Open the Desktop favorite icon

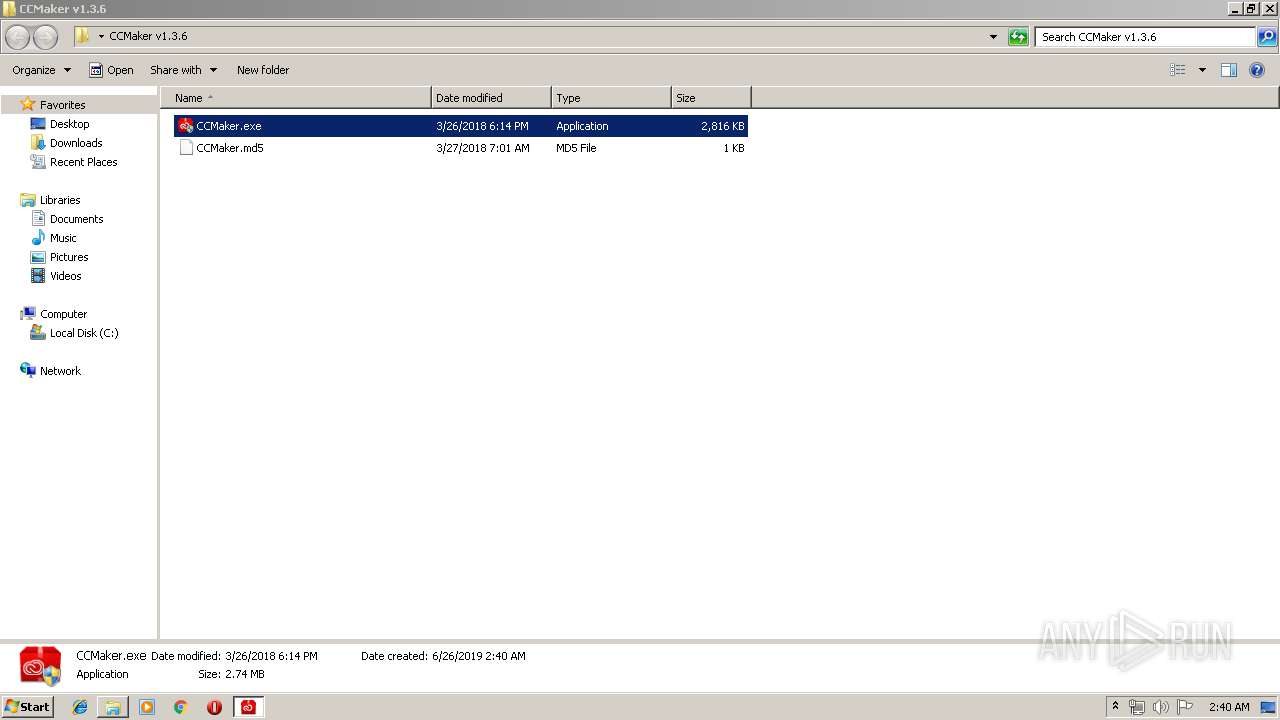(x=38, y=124)
